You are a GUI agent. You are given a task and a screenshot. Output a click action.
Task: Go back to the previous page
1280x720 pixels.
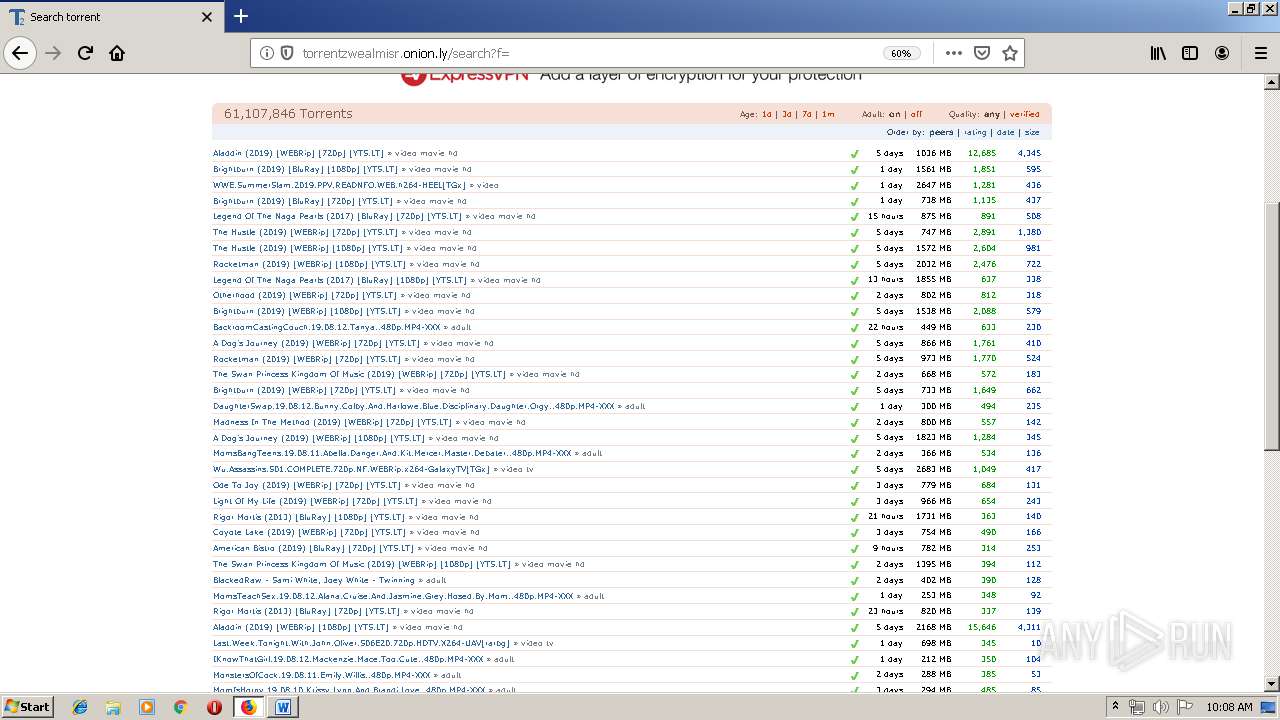(20, 53)
